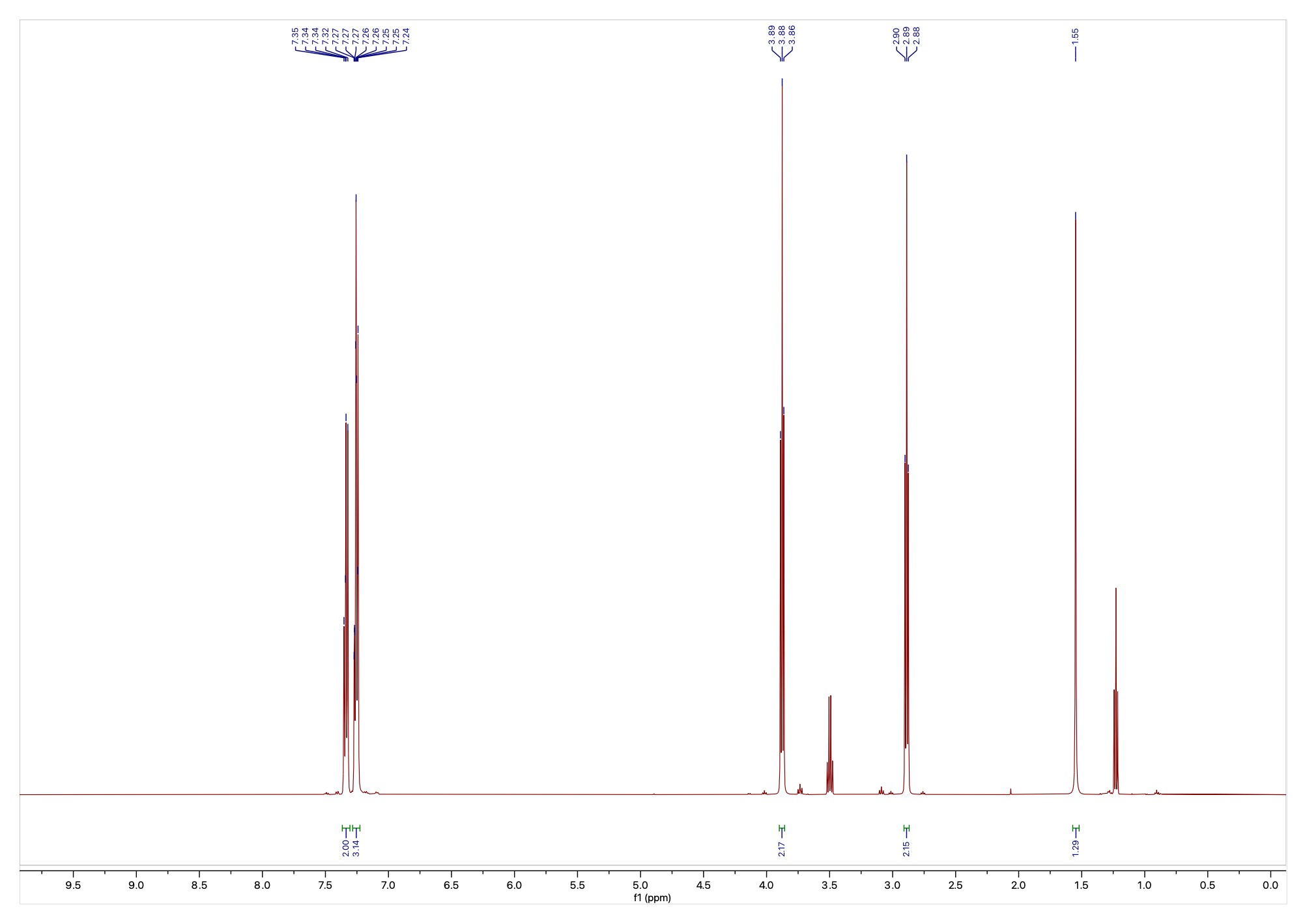Click the f1 (ppm) axis title
Viewport: 1307px width, 924px height.
click(x=652, y=898)
